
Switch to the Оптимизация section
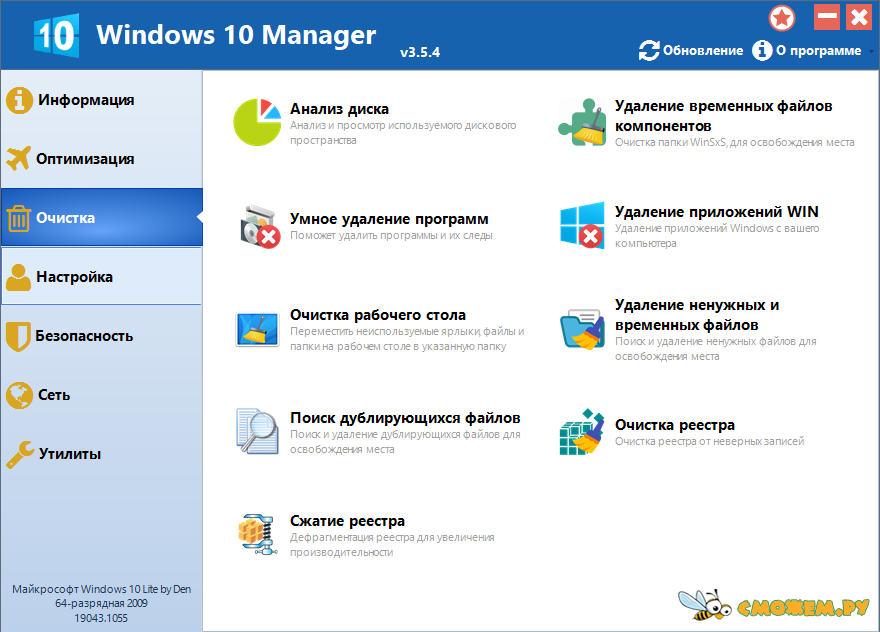(x=102, y=159)
